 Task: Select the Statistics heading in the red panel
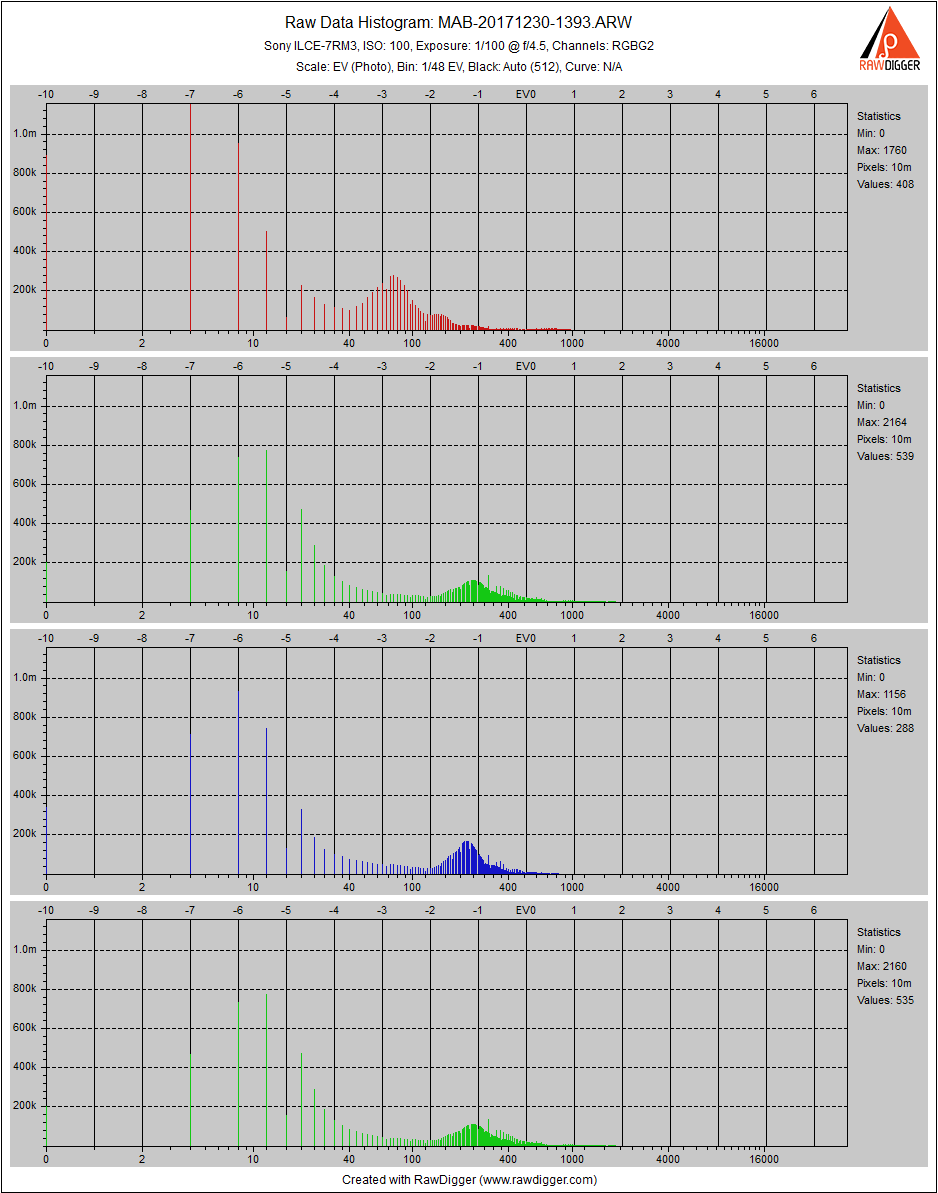coord(878,116)
